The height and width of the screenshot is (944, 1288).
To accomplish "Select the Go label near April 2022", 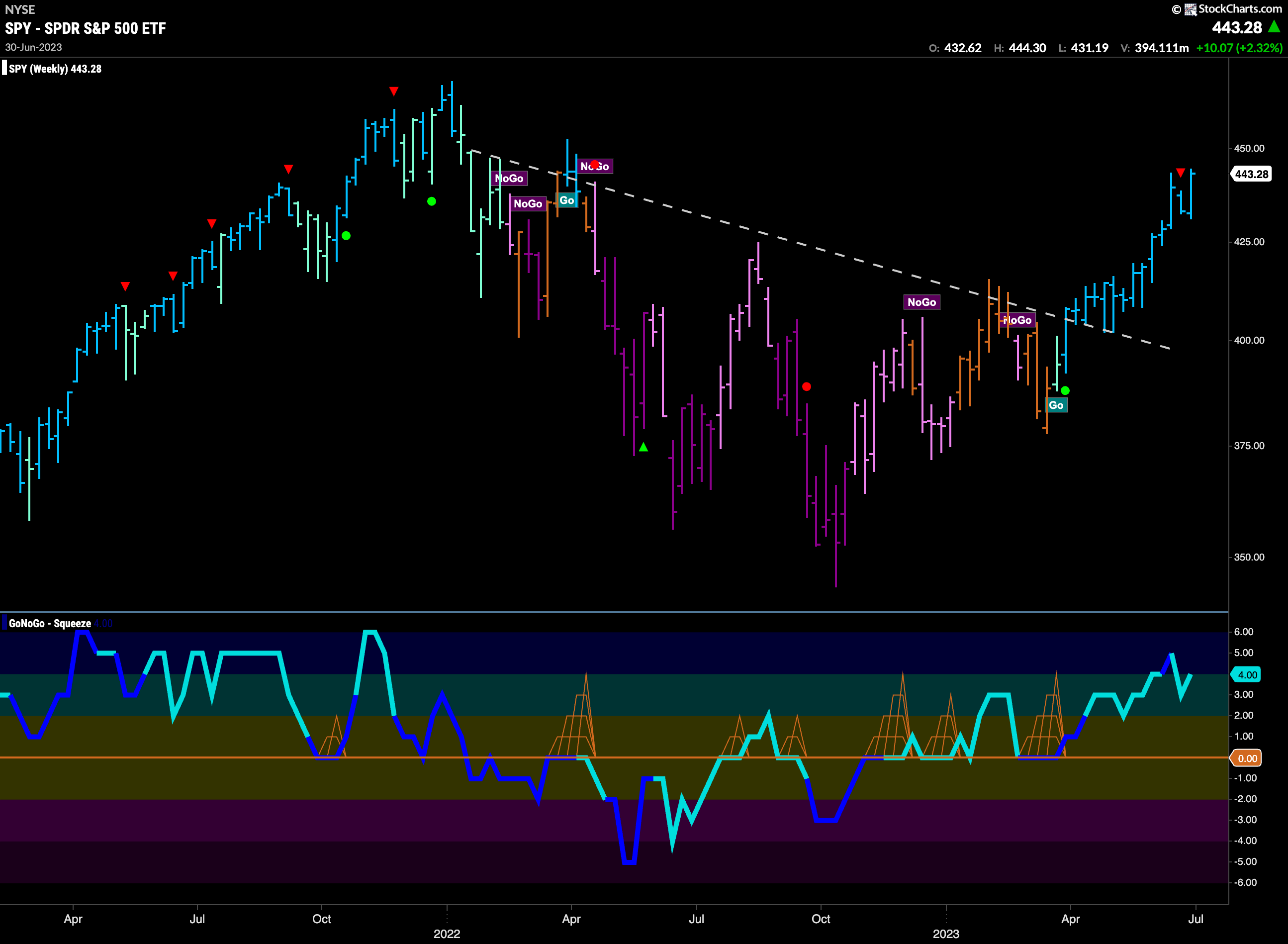I will click(x=567, y=200).
